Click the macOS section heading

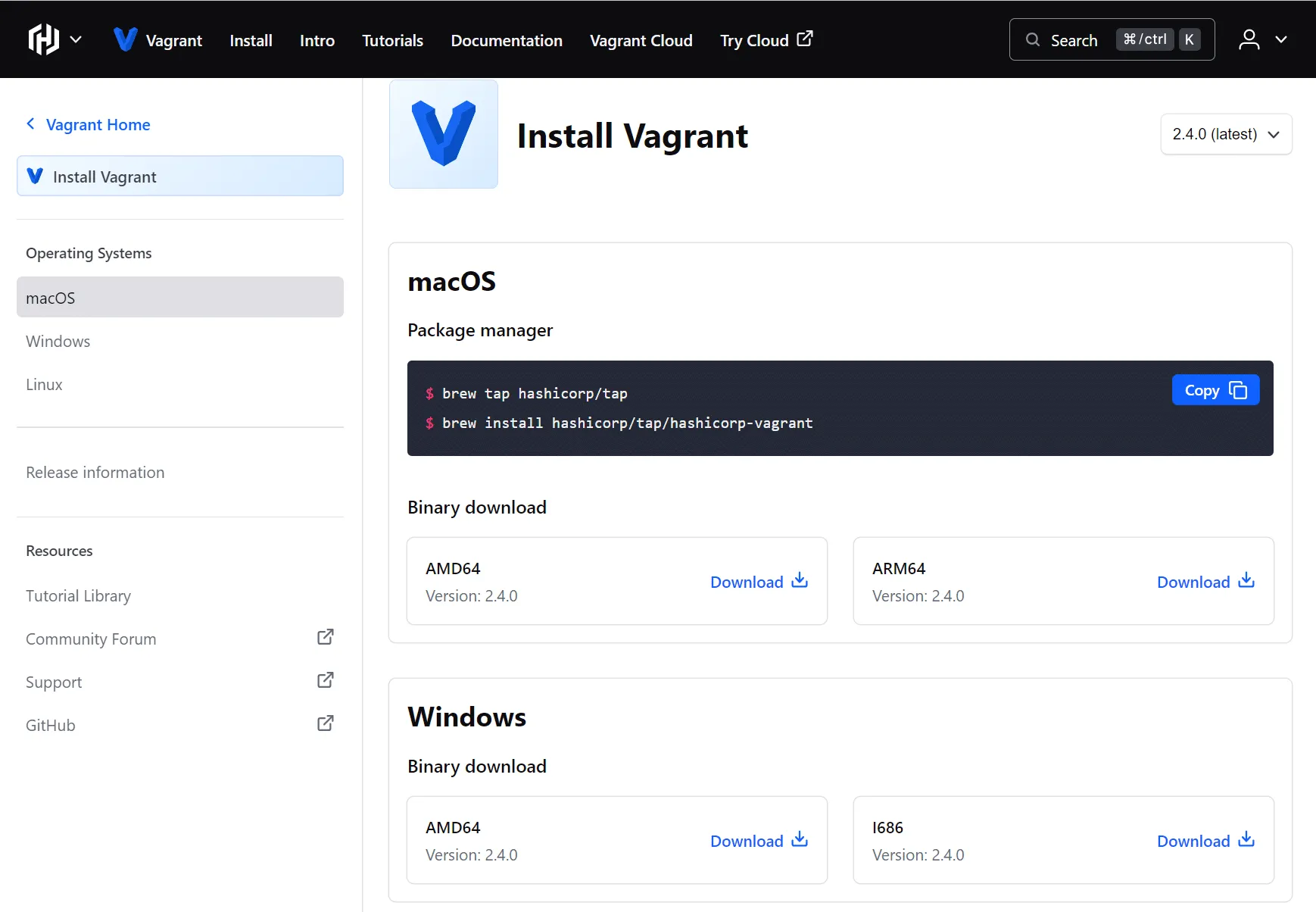pos(451,282)
